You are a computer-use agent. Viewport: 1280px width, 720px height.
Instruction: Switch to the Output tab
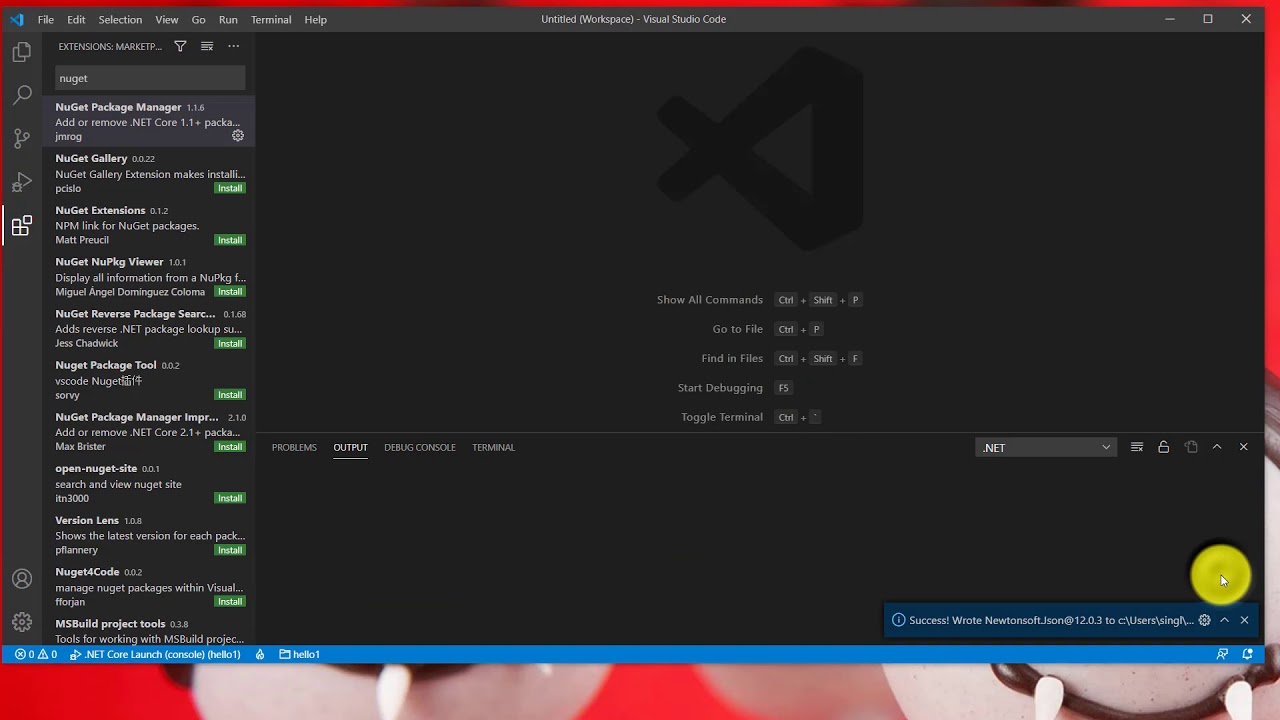(350, 447)
